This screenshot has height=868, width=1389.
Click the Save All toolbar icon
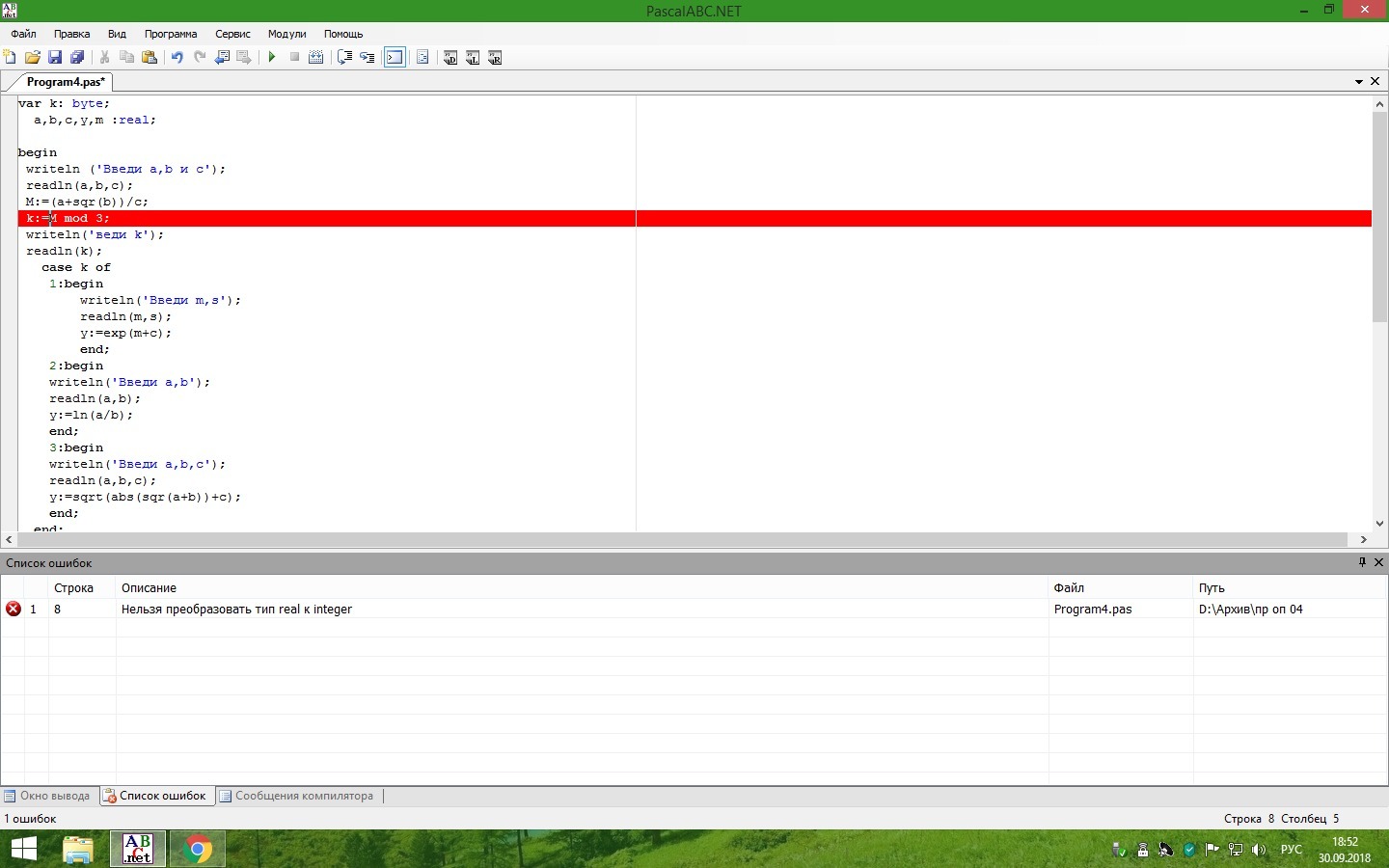pos(77,58)
